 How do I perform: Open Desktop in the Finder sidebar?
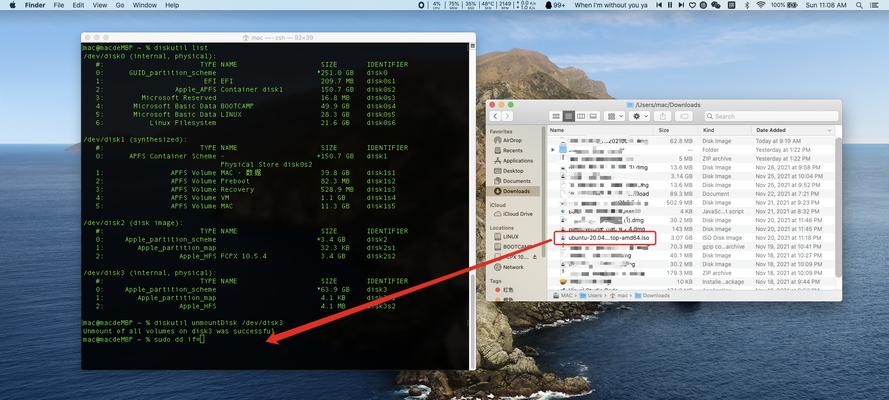click(511, 171)
